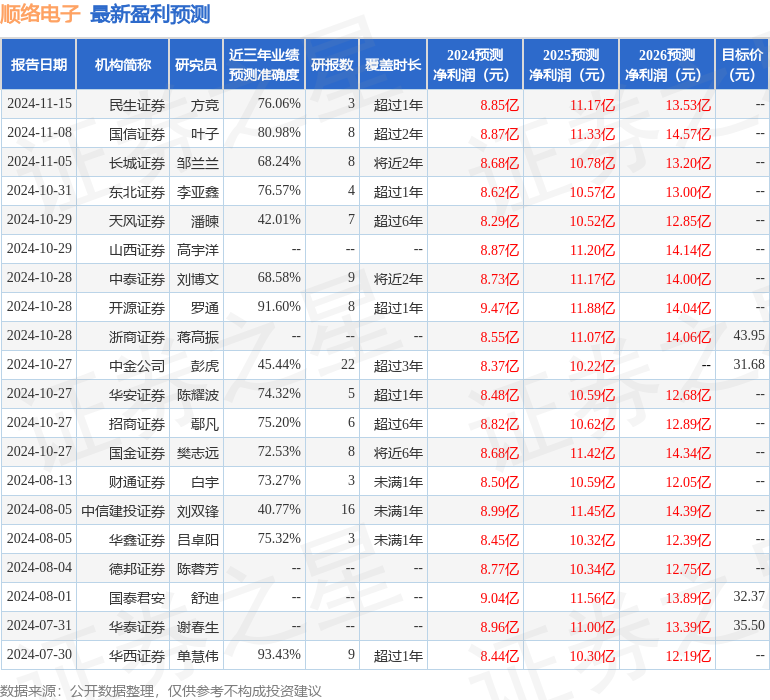Click the 31.68 target price

pos(749,364)
